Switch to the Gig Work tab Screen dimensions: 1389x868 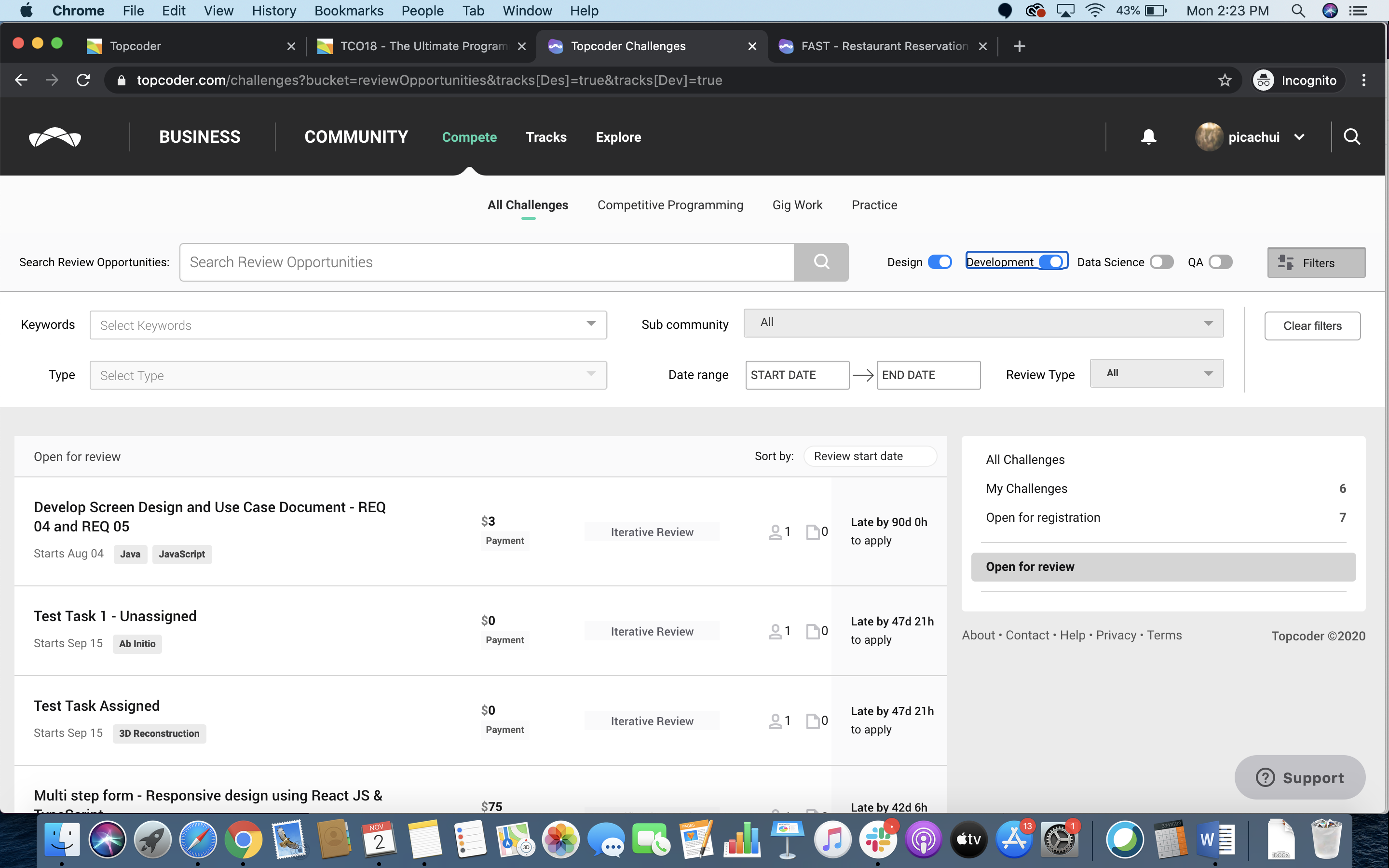pos(797,205)
